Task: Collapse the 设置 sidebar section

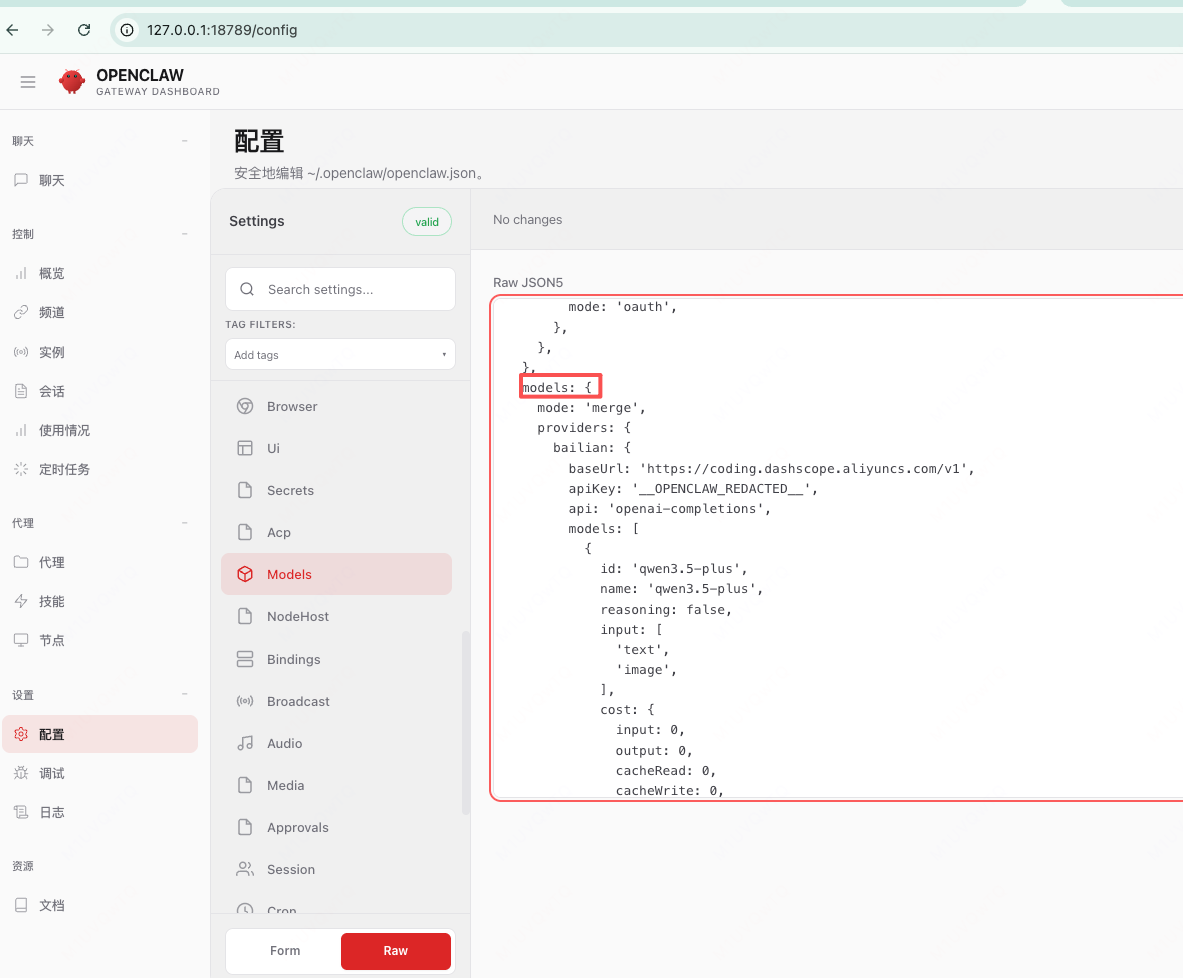Action: tap(185, 694)
